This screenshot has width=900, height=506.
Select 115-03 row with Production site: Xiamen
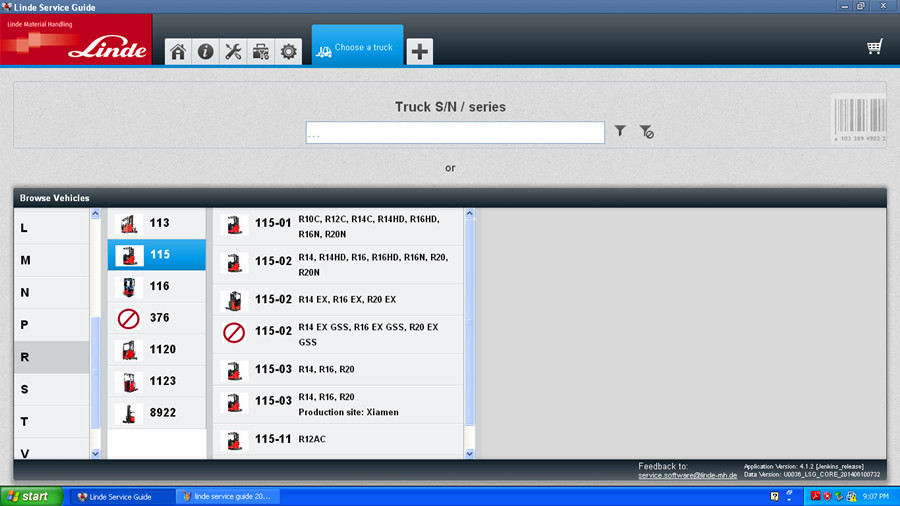click(x=339, y=404)
